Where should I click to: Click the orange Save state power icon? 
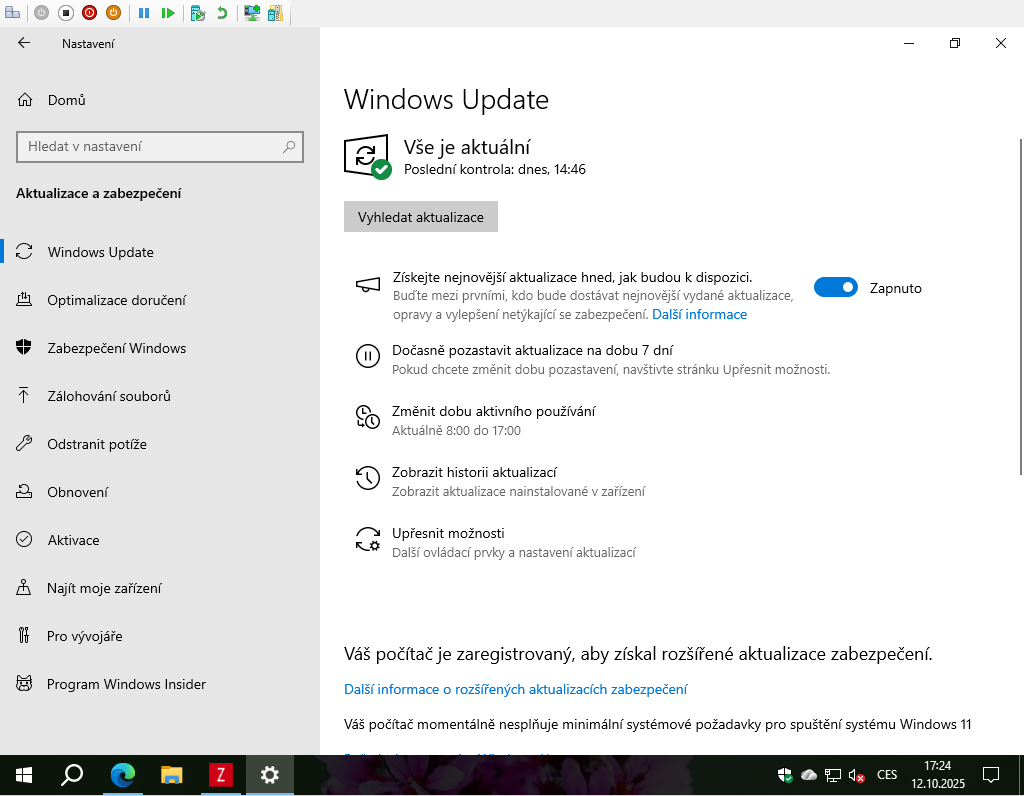[113, 13]
